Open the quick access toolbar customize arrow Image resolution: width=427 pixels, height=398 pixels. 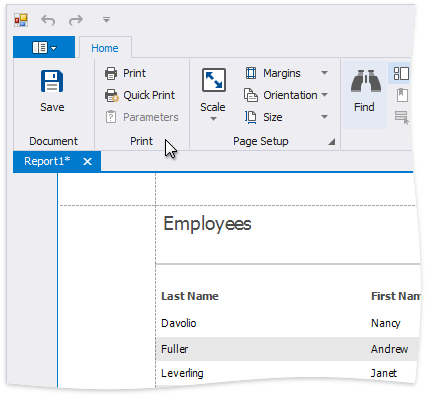pos(106,20)
